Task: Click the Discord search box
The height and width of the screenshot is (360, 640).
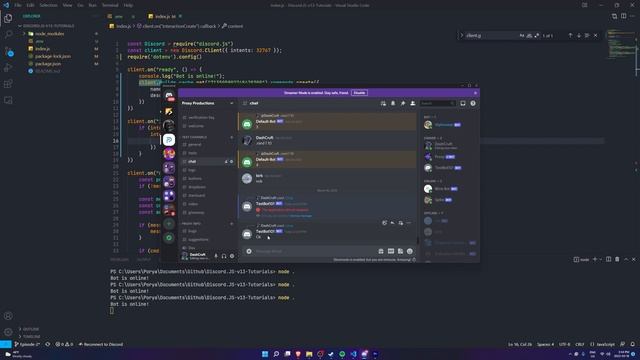Action: 438,103
